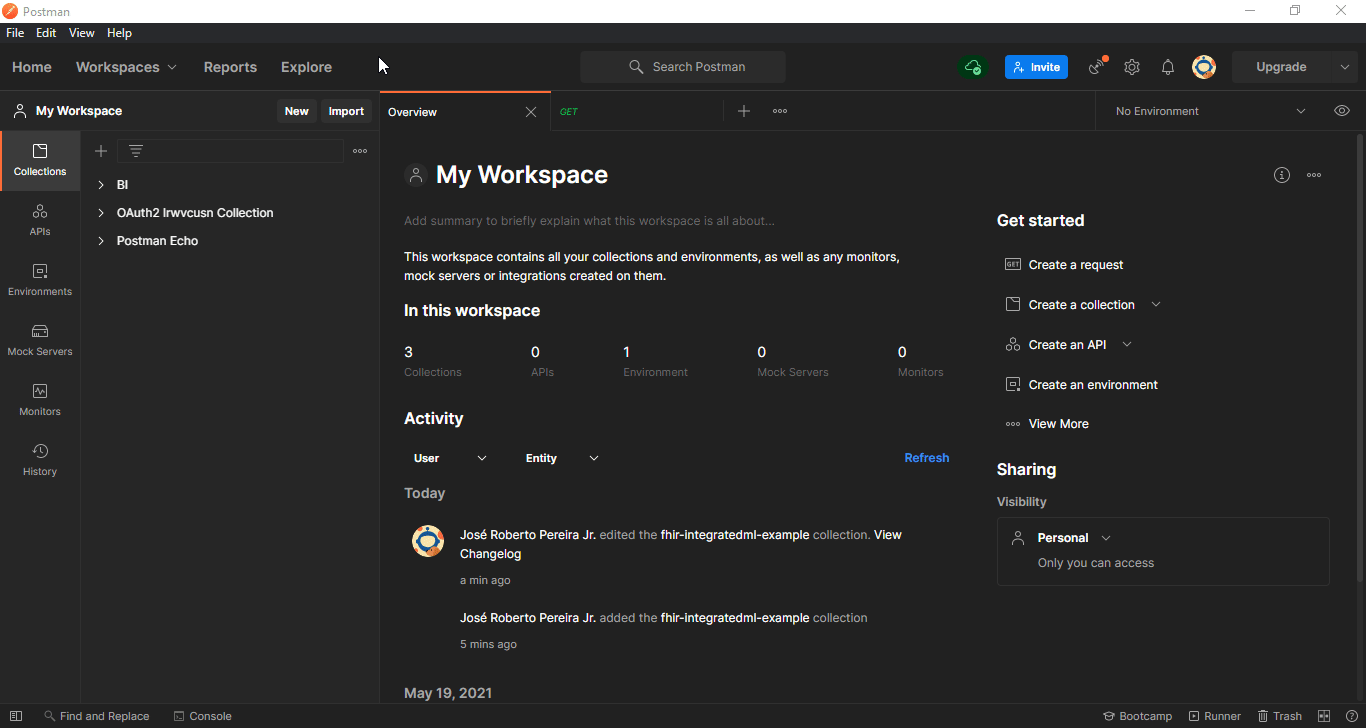Open the Workspaces dropdown
The image size is (1366, 728).
click(126, 67)
